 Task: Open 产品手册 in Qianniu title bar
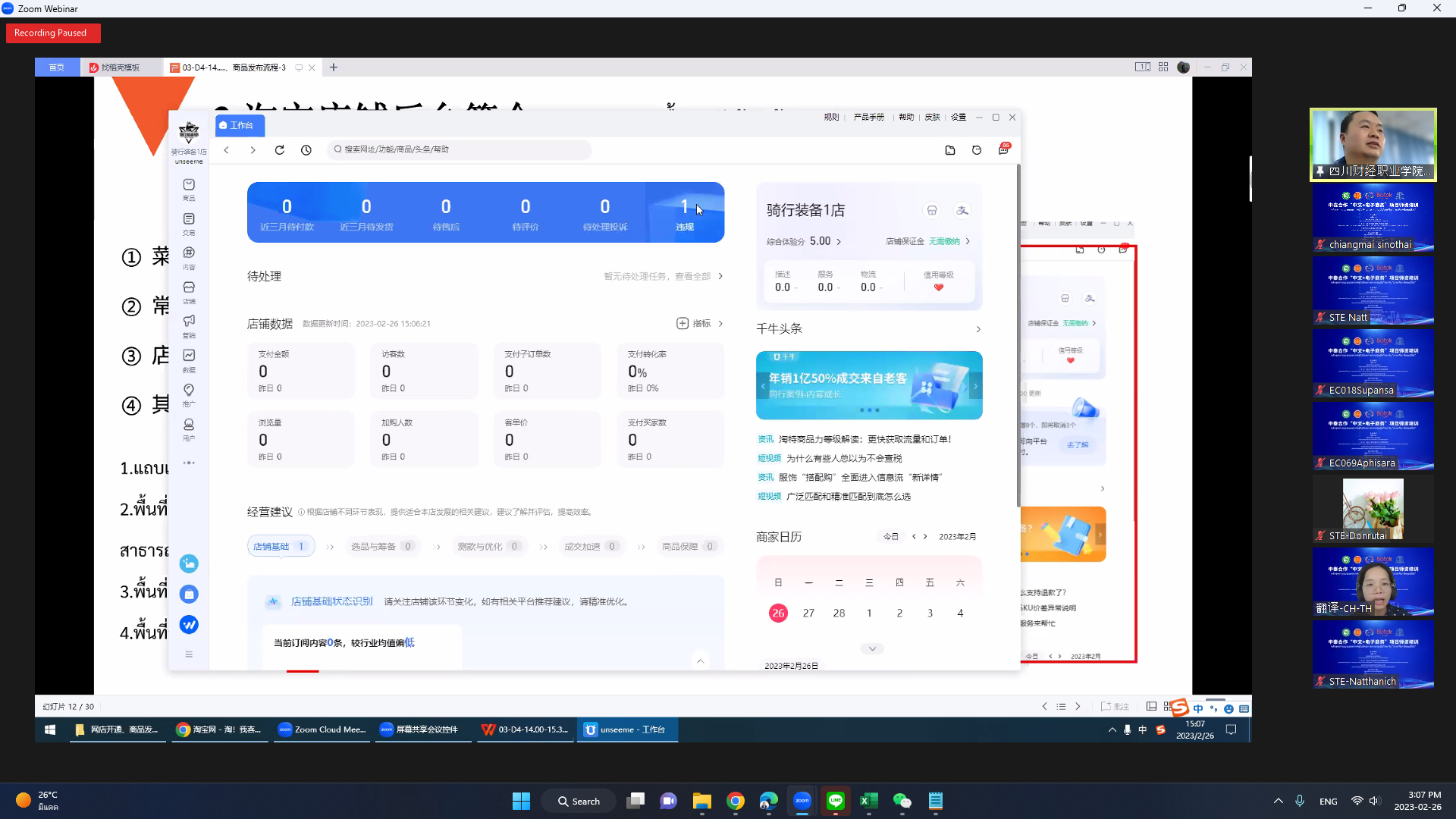coord(869,117)
